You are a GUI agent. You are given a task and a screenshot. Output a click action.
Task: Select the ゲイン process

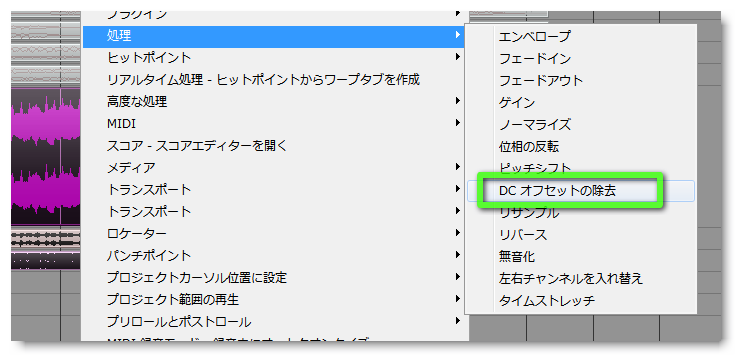pos(580,103)
